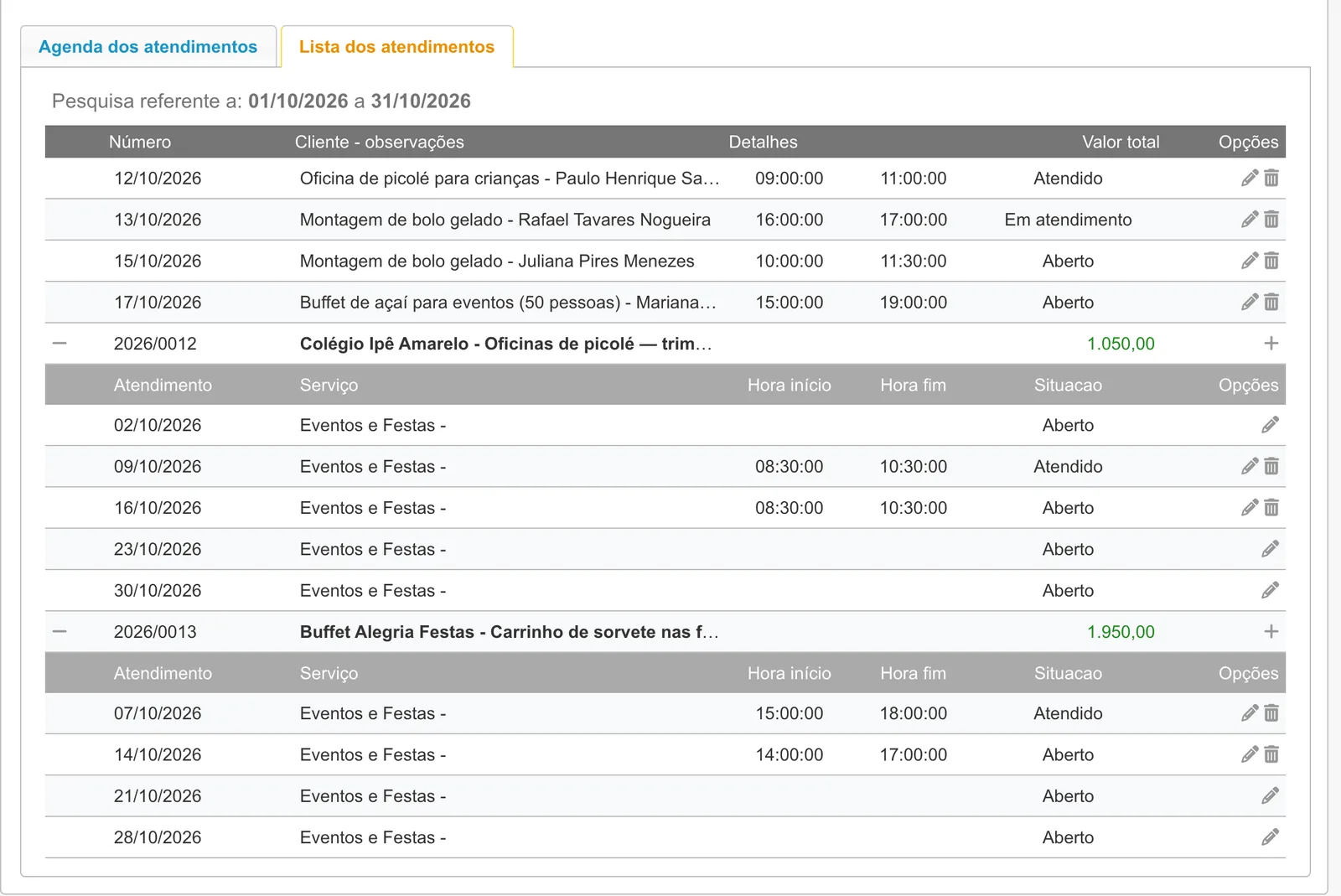The height and width of the screenshot is (896, 1341).
Task: Edit the 23/10/2026 Eventos e Festas row
Action: point(1271,549)
